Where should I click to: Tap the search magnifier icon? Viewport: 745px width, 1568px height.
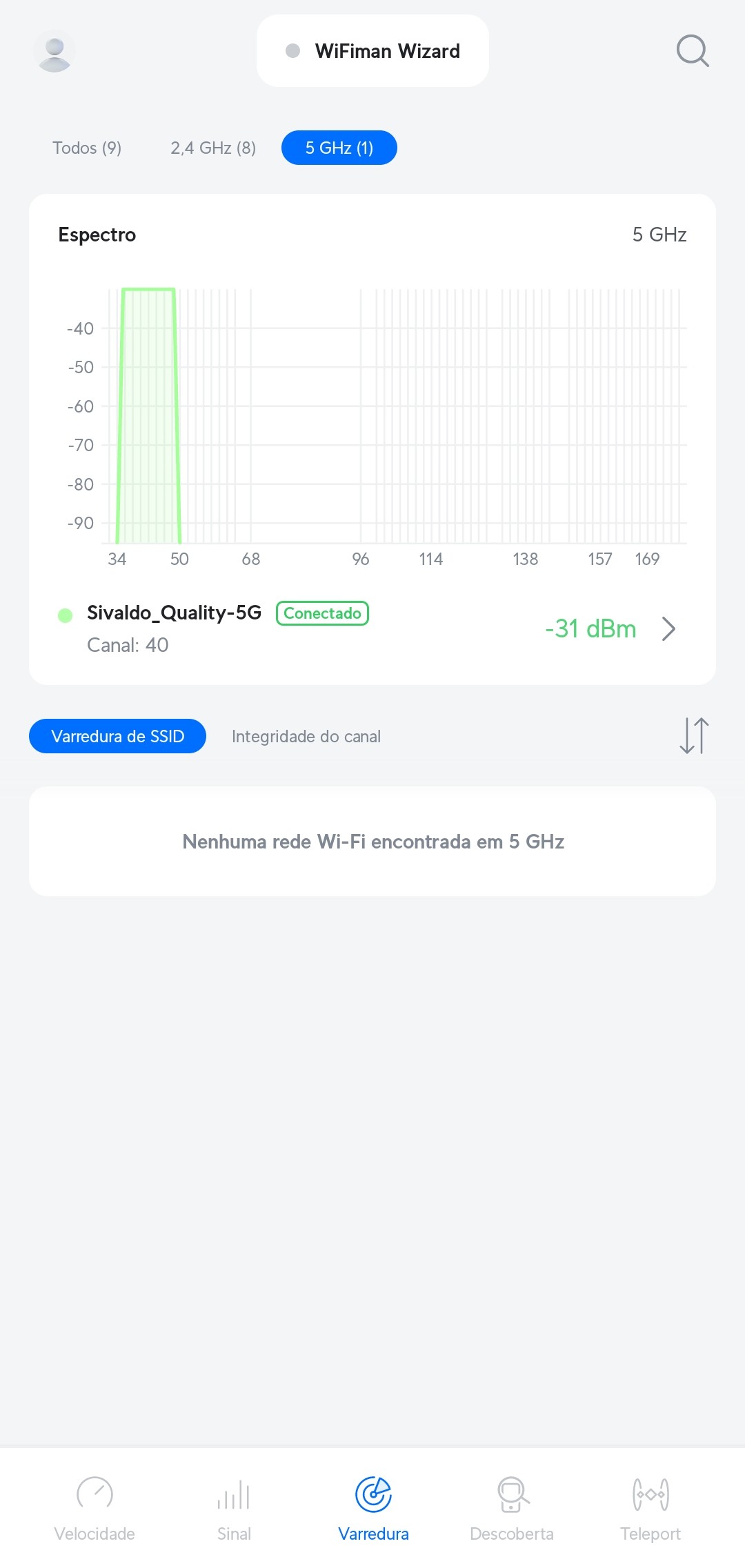[693, 51]
